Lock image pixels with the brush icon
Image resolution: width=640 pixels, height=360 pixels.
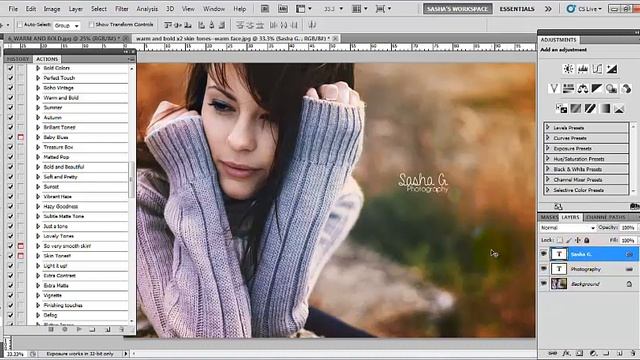tap(569, 240)
